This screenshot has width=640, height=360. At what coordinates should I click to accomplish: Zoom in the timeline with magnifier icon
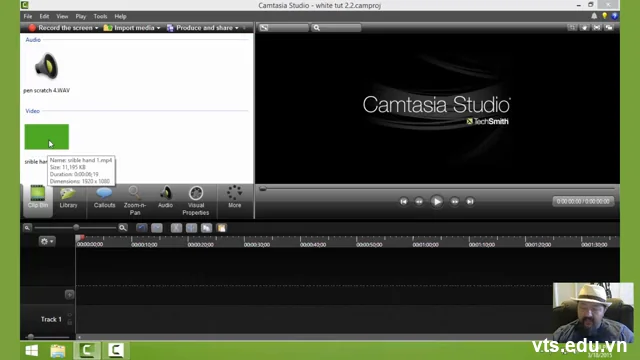[122, 228]
